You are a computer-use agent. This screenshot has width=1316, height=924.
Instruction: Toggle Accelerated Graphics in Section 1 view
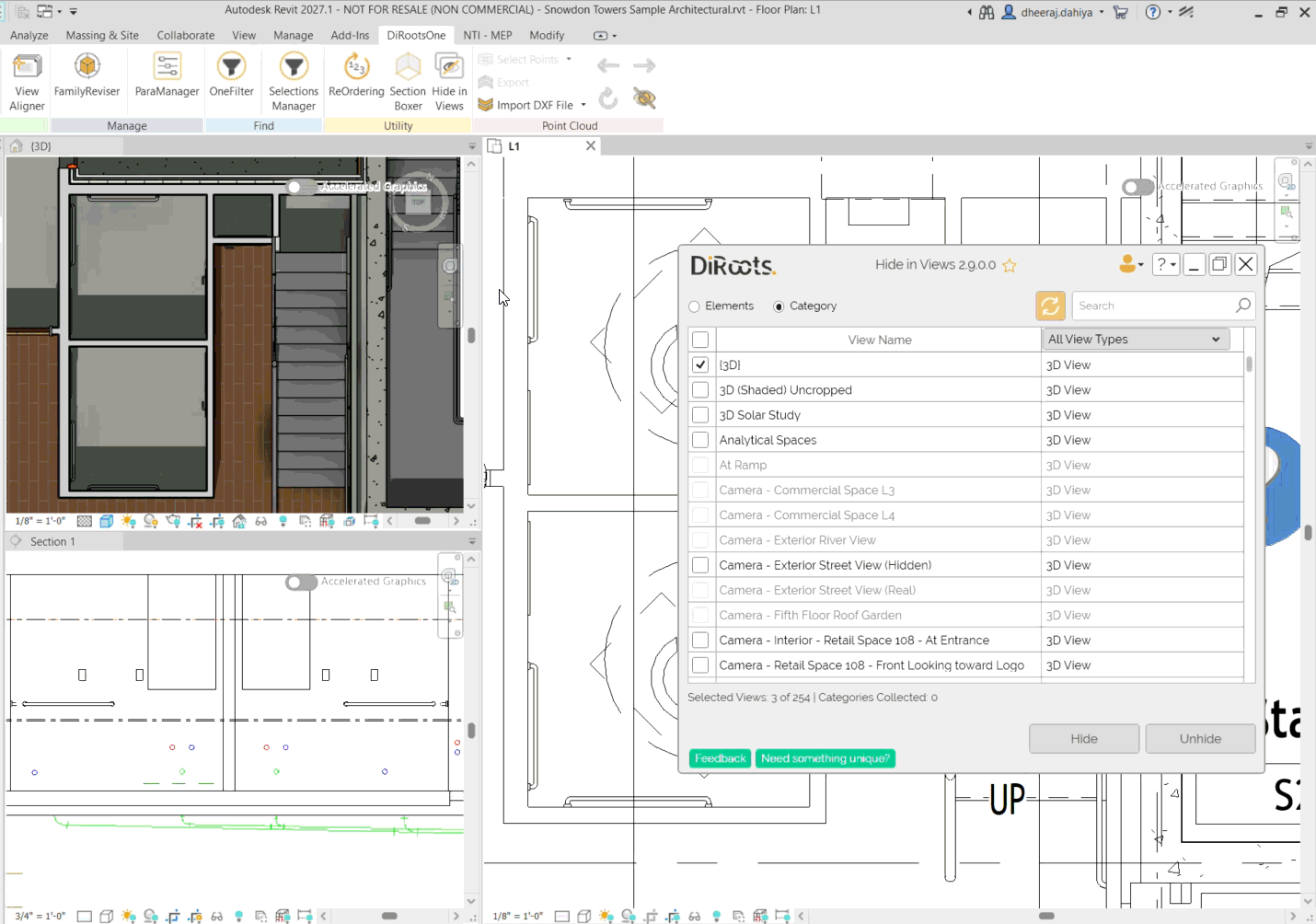click(x=301, y=583)
